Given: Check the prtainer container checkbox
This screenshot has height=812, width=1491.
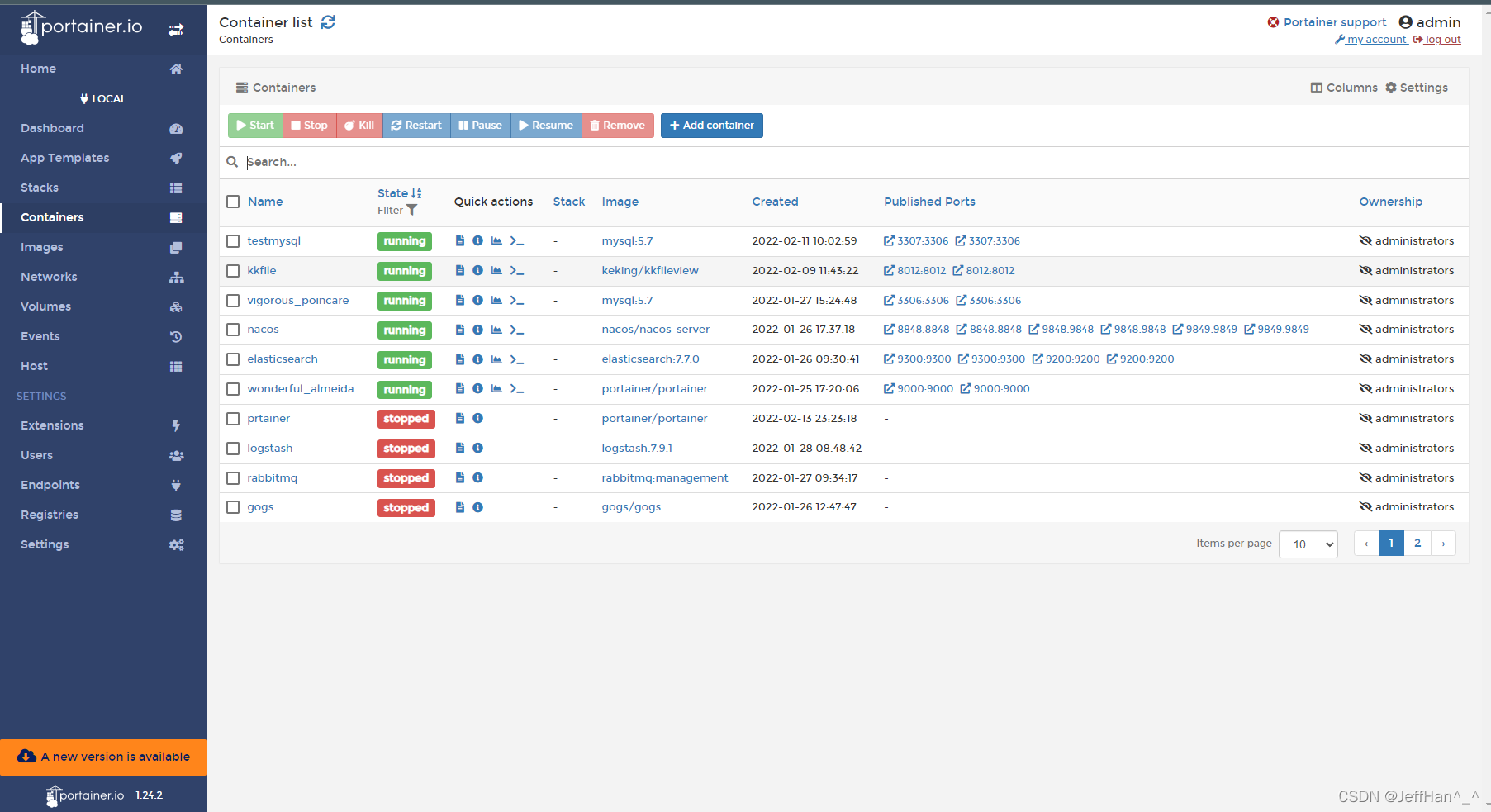Looking at the screenshot, I should click(x=233, y=419).
